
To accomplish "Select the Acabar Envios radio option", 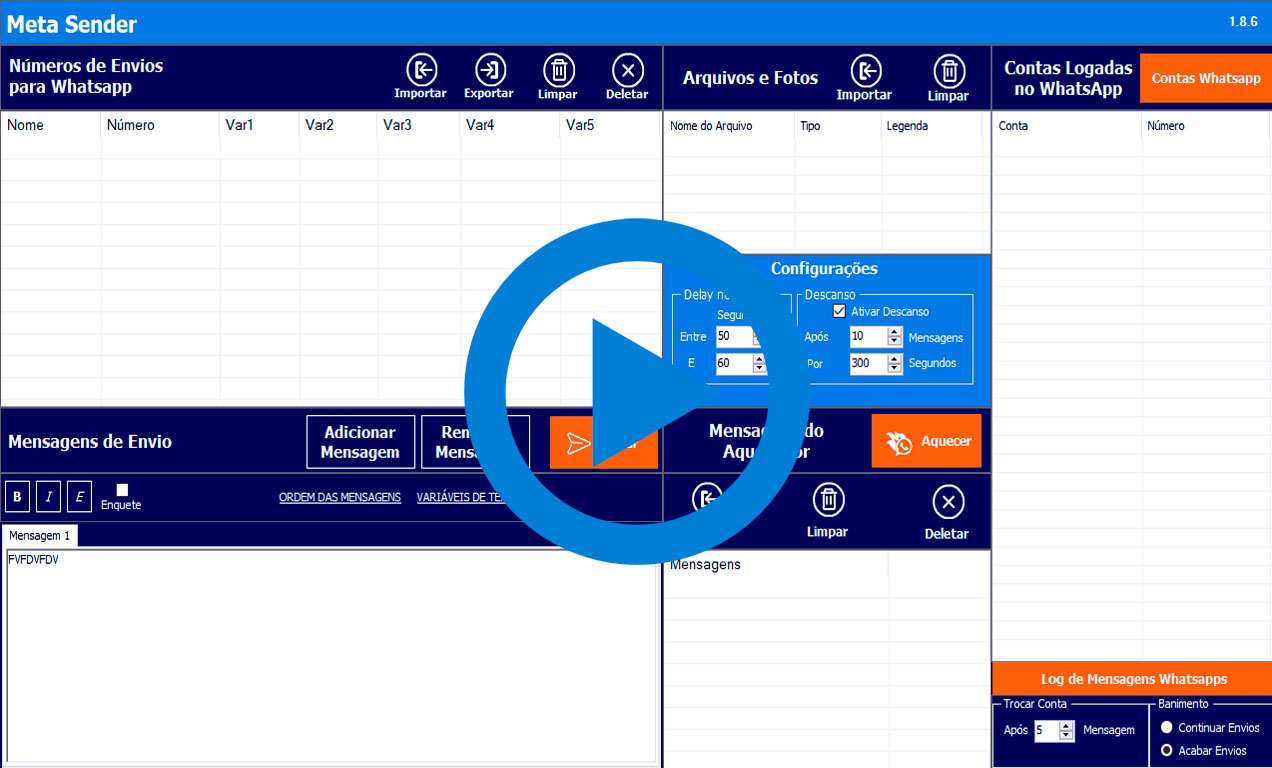I will 1166,750.
